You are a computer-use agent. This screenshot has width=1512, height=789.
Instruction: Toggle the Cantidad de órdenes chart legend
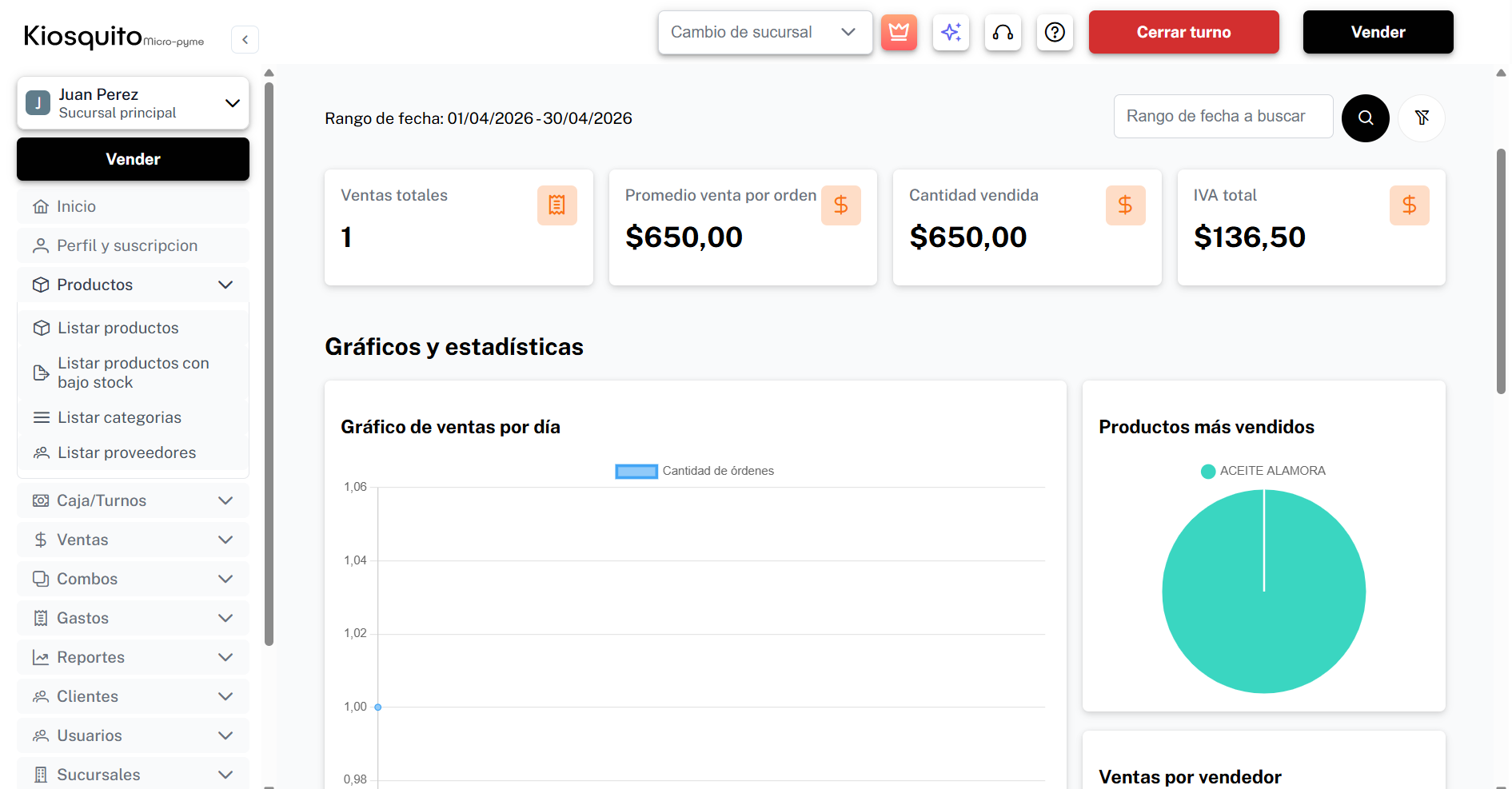tap(694, 471)
